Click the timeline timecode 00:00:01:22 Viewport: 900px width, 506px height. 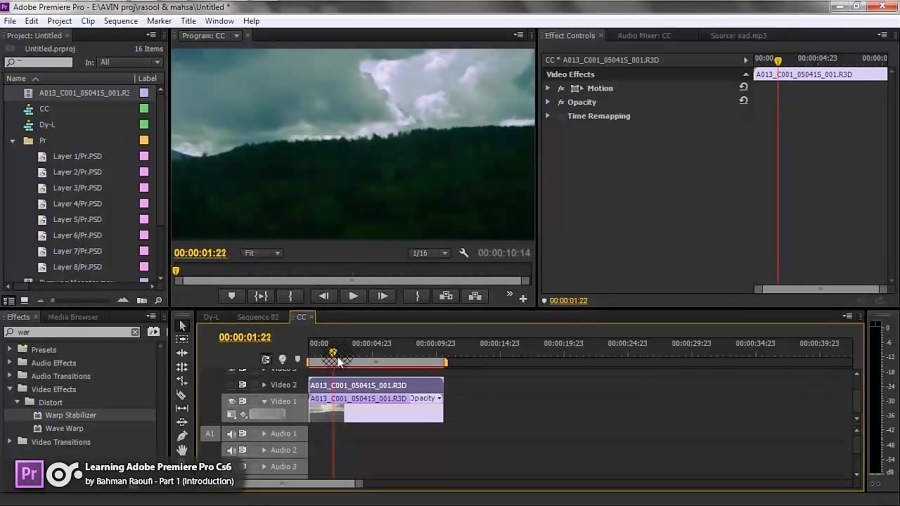tap(245, 337)
